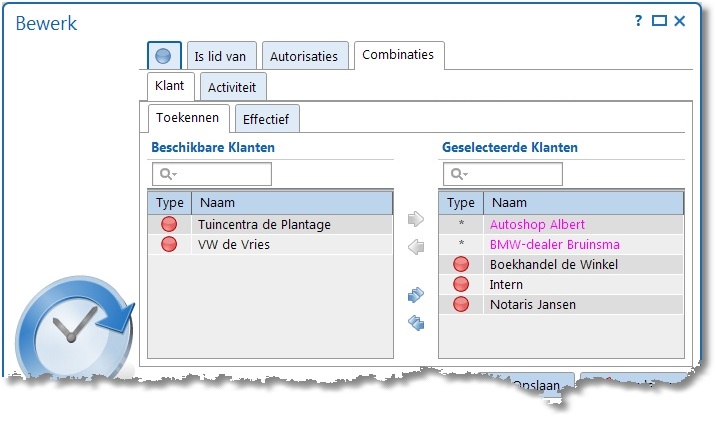
Task: Click double right arrows to add all customers
Action: pos(416,295)
